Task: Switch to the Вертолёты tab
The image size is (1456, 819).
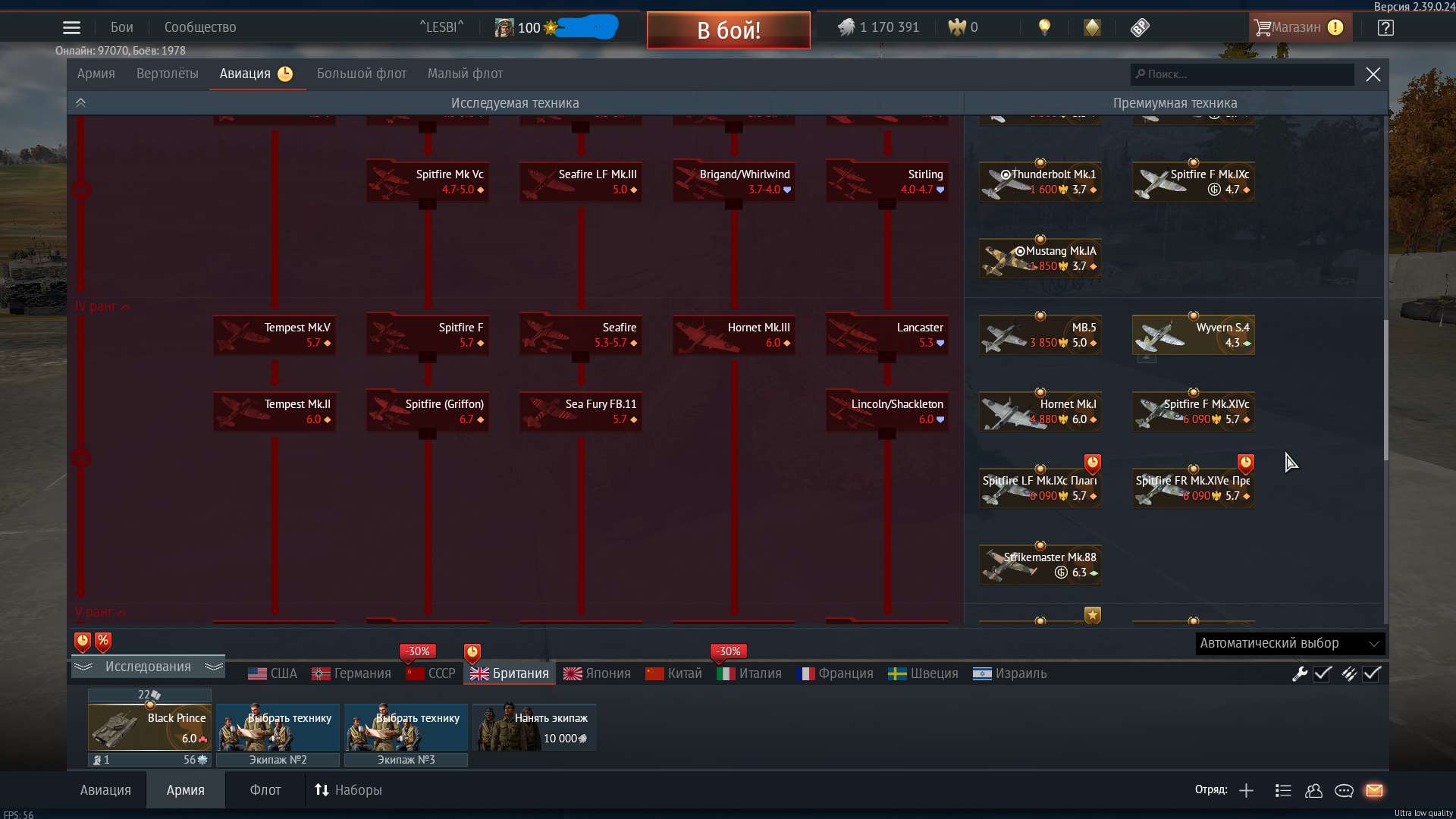Action: [x=167, y=74]
